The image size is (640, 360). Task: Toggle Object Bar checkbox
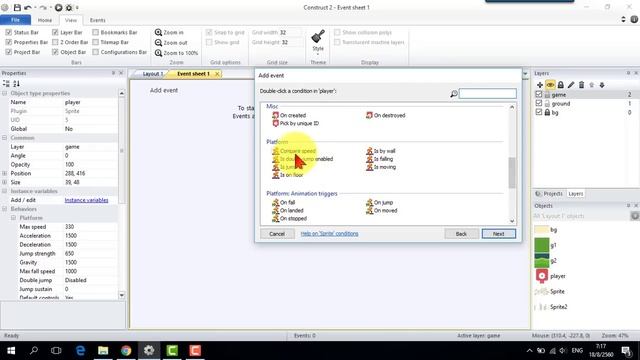pyautogui.click(x=55, y=52)
